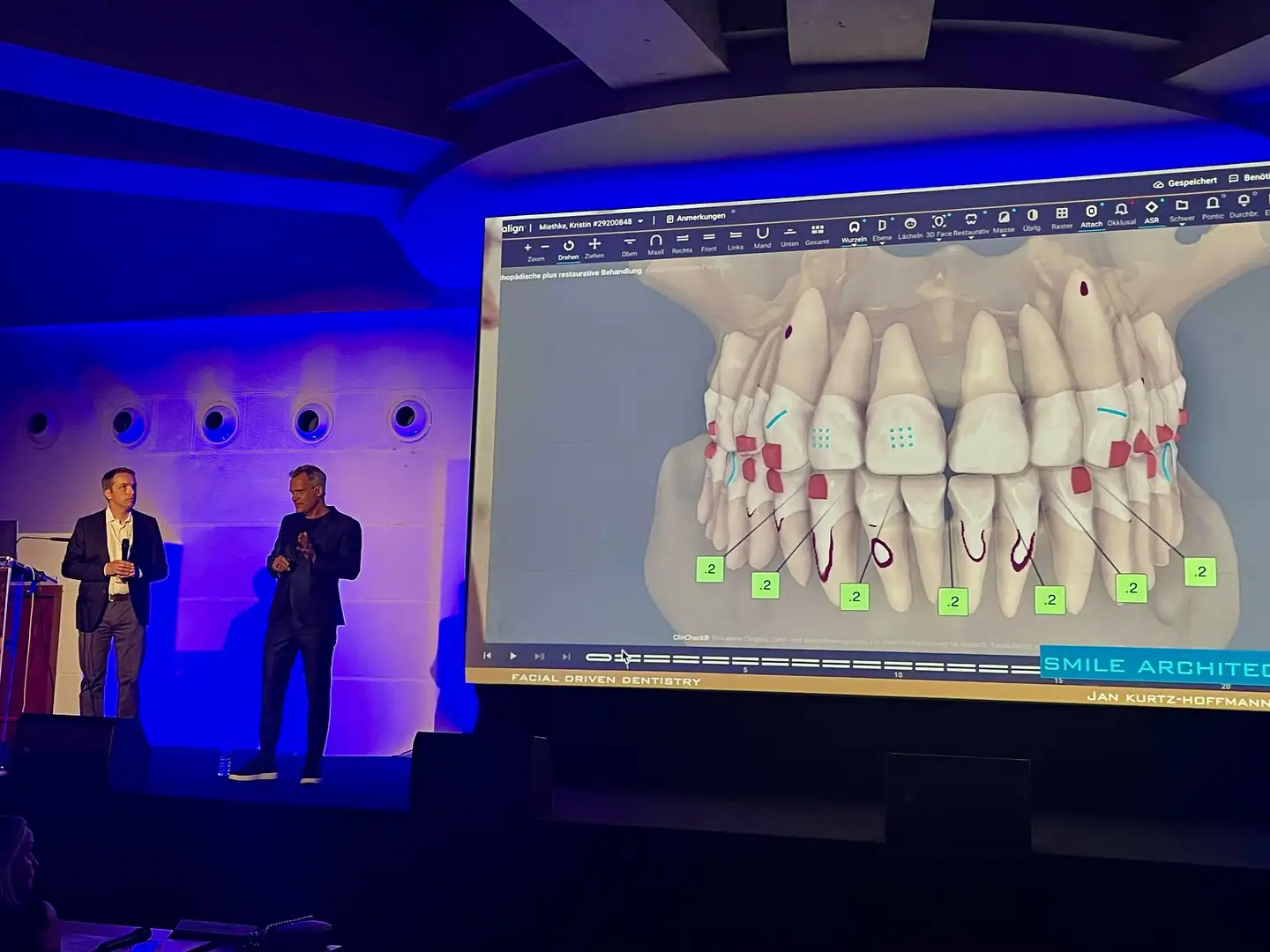Viewport: 1270px width, 952px height.
Task: Select the Drehen rotate tool
Action: 569,247
